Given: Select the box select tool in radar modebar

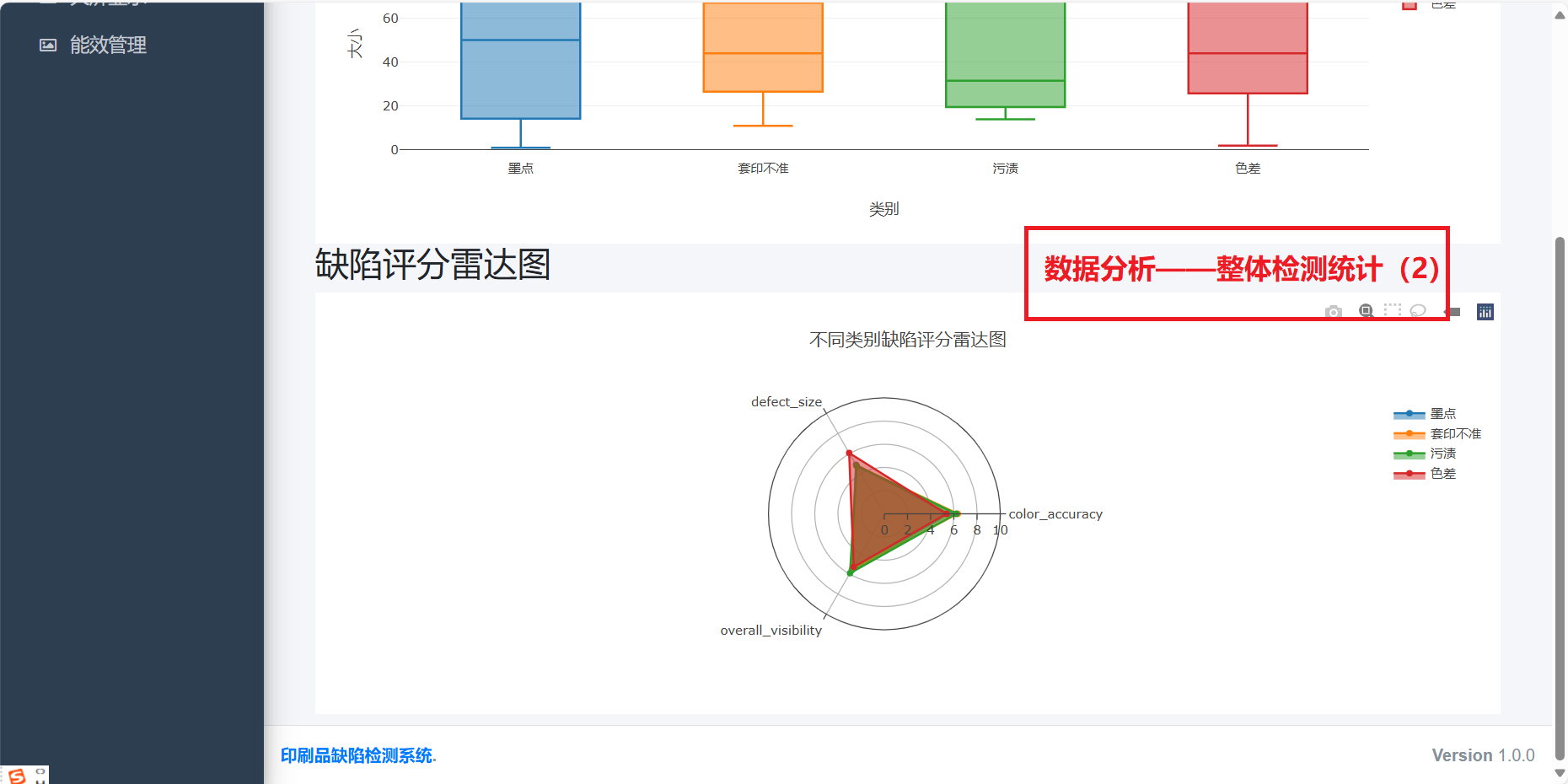Looking at the screenshot, I should click(x=1393, y=310).
